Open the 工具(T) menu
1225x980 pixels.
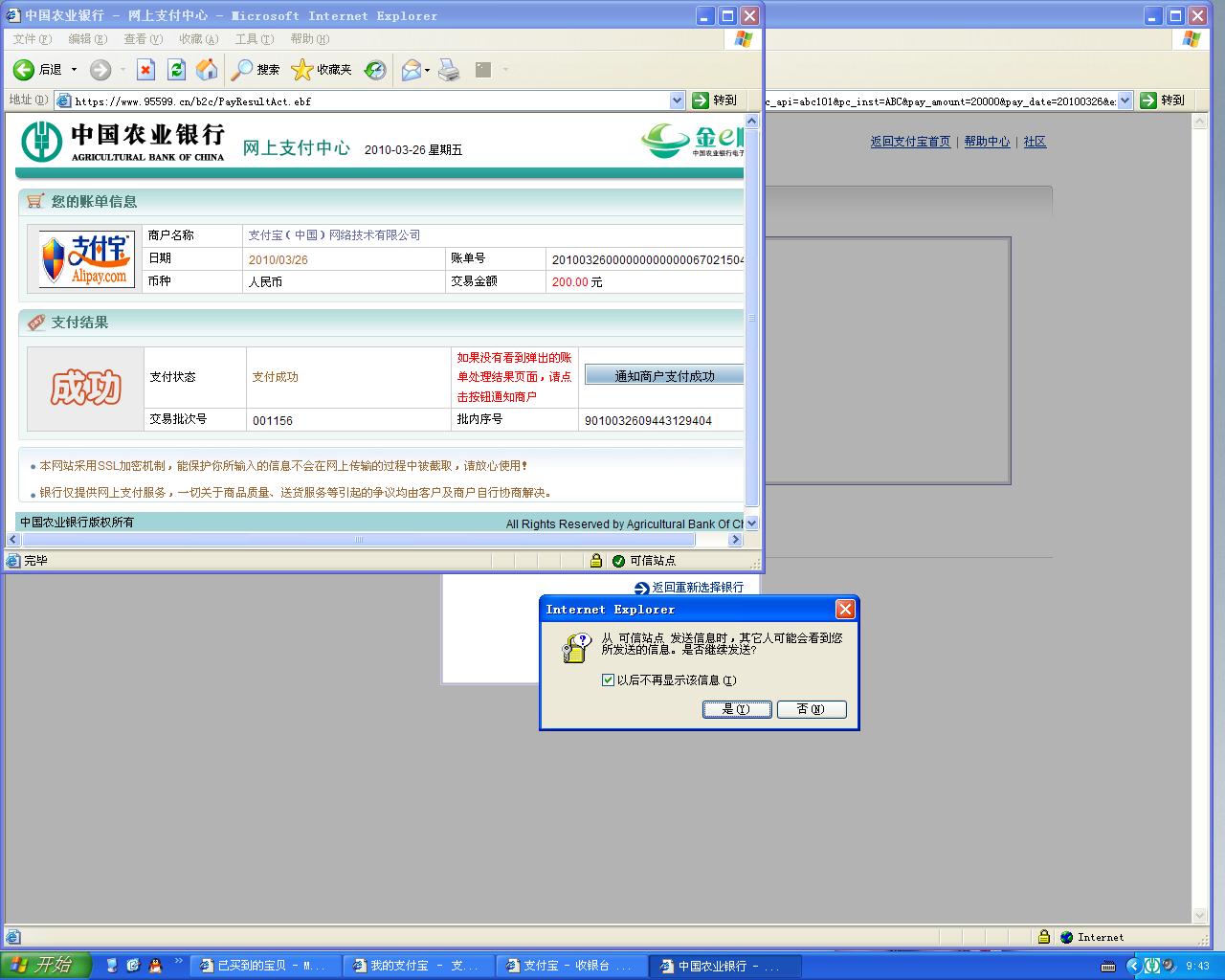(x=254, y=39)
